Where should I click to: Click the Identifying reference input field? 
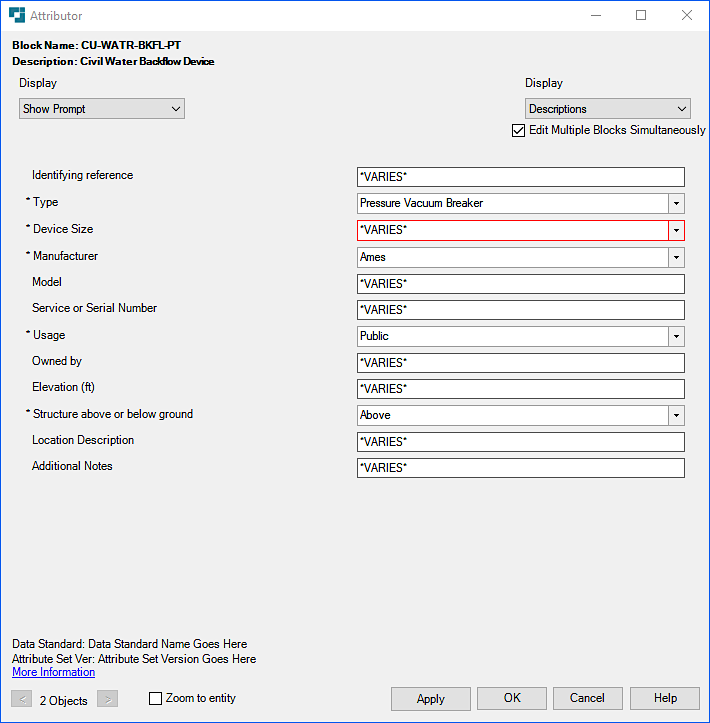pyautogui.click(x=520, y=177)
